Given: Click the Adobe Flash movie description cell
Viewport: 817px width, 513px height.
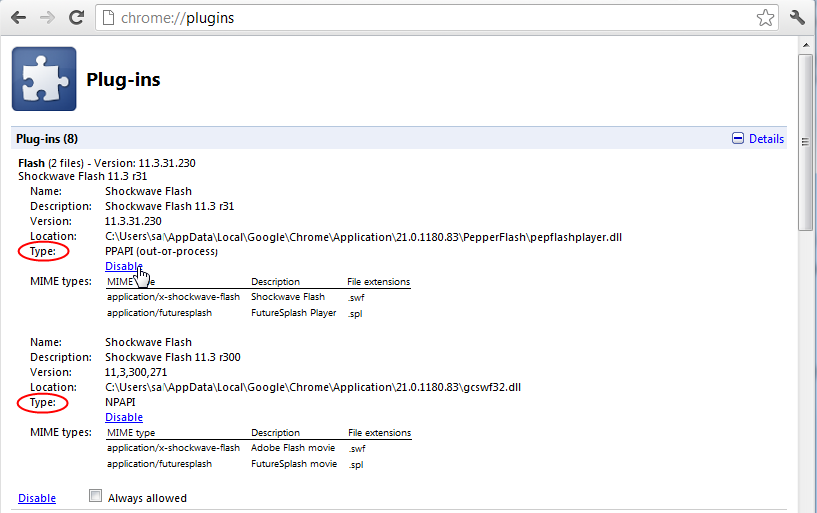Looking at the screenshot, I should point(293,448).
